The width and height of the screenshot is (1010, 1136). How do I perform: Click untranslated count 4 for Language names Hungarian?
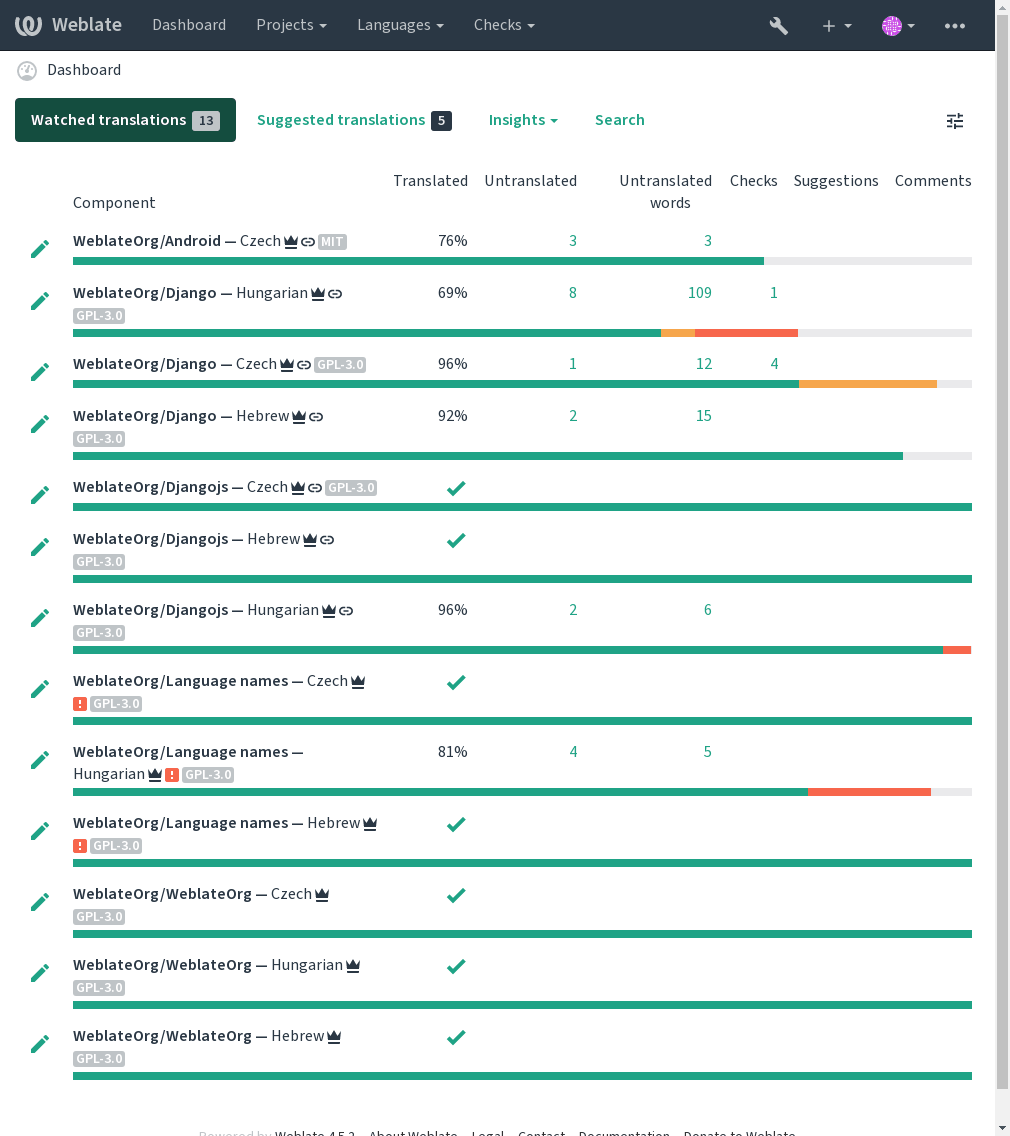click(573, 753)
